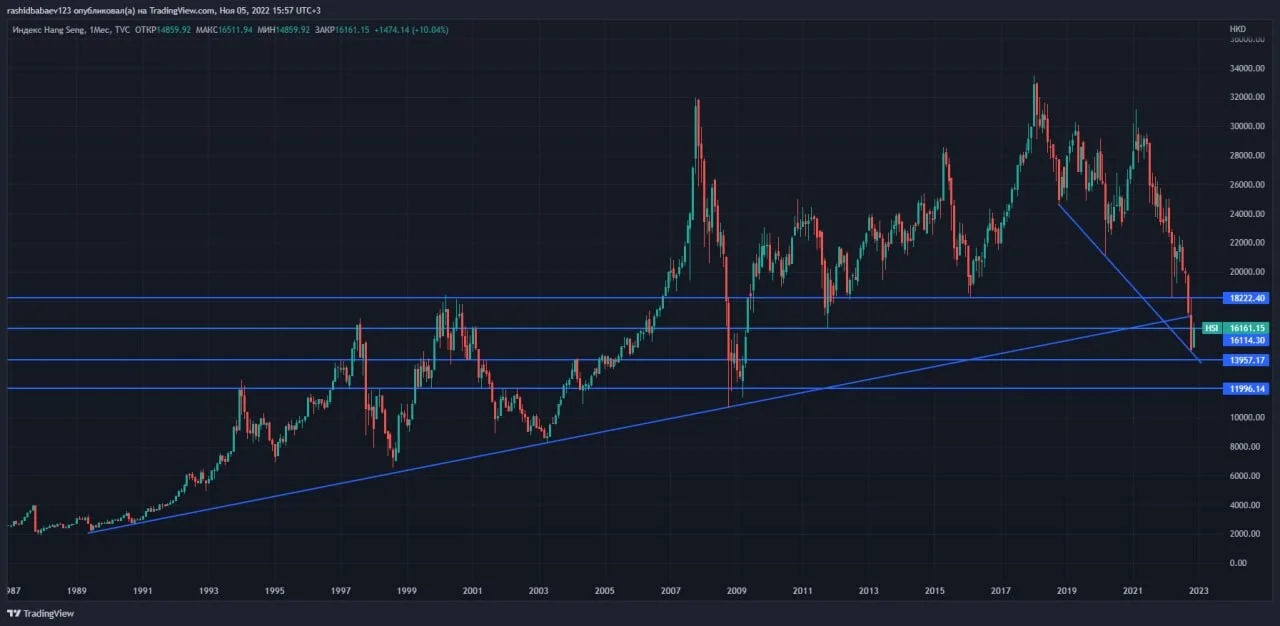Click the 1989 year on time axis

tap(77, 591)
